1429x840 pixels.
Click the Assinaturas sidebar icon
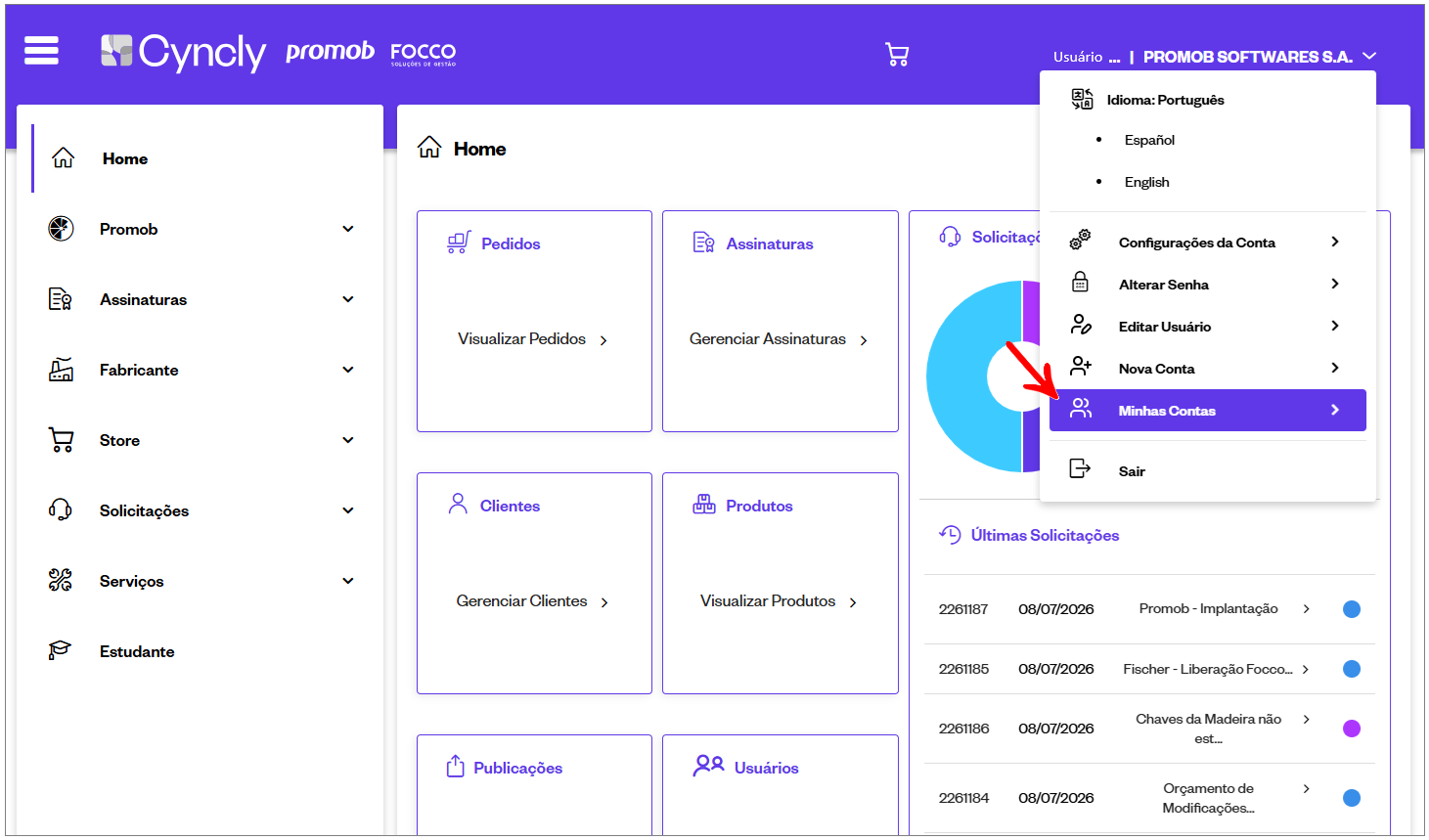(61, 299)
